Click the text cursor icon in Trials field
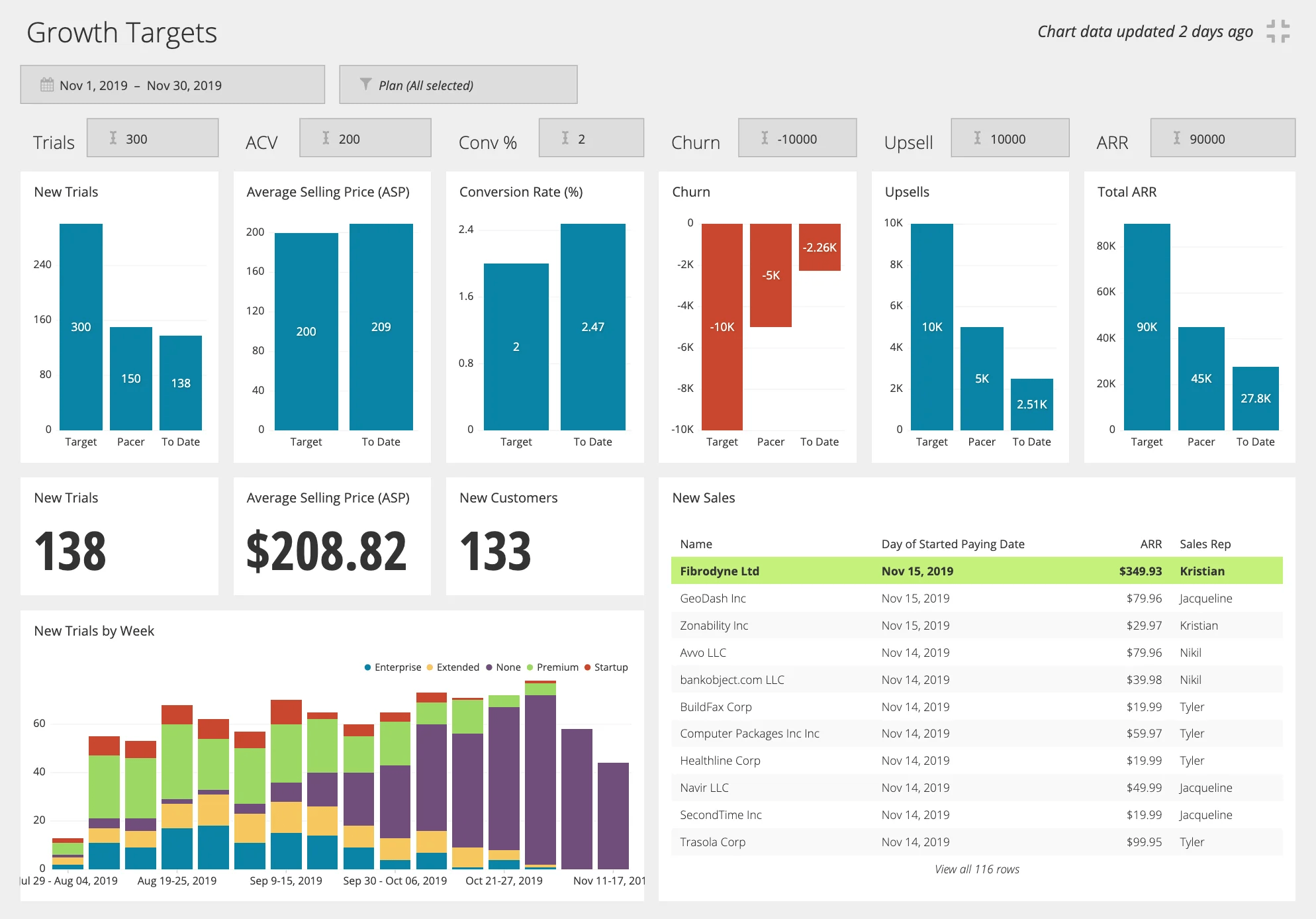Screen dimensions: 1316x919 (x=113, y=138)
